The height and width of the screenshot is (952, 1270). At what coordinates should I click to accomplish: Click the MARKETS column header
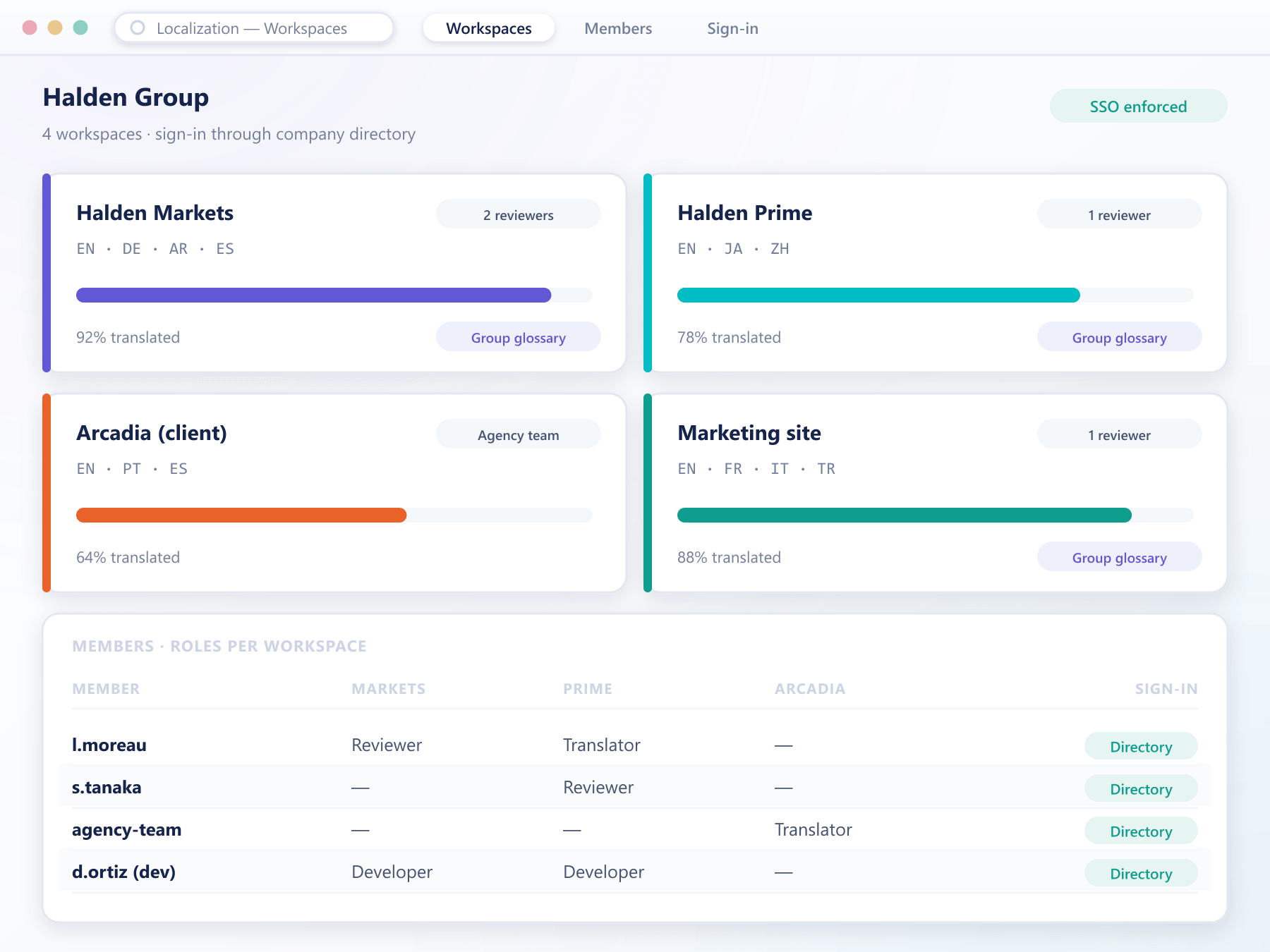[x=389, y=688]
